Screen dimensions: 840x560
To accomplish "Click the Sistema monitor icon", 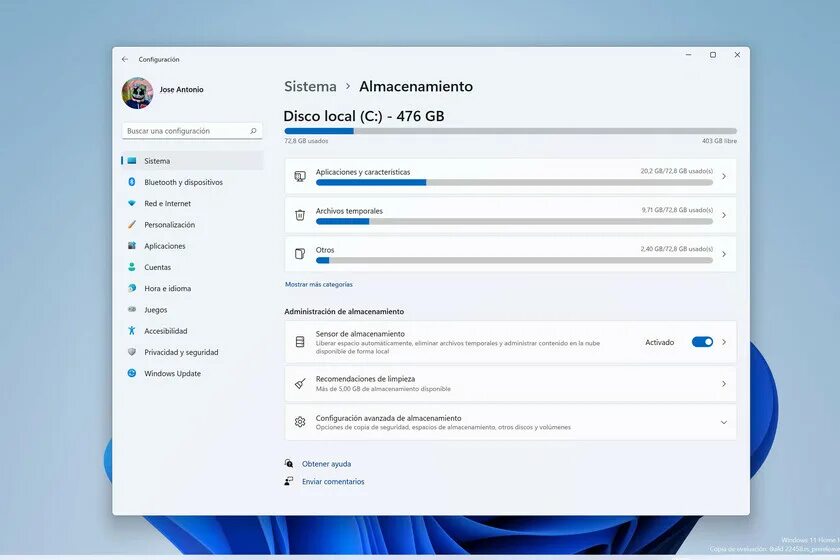I will pos(132,161).
